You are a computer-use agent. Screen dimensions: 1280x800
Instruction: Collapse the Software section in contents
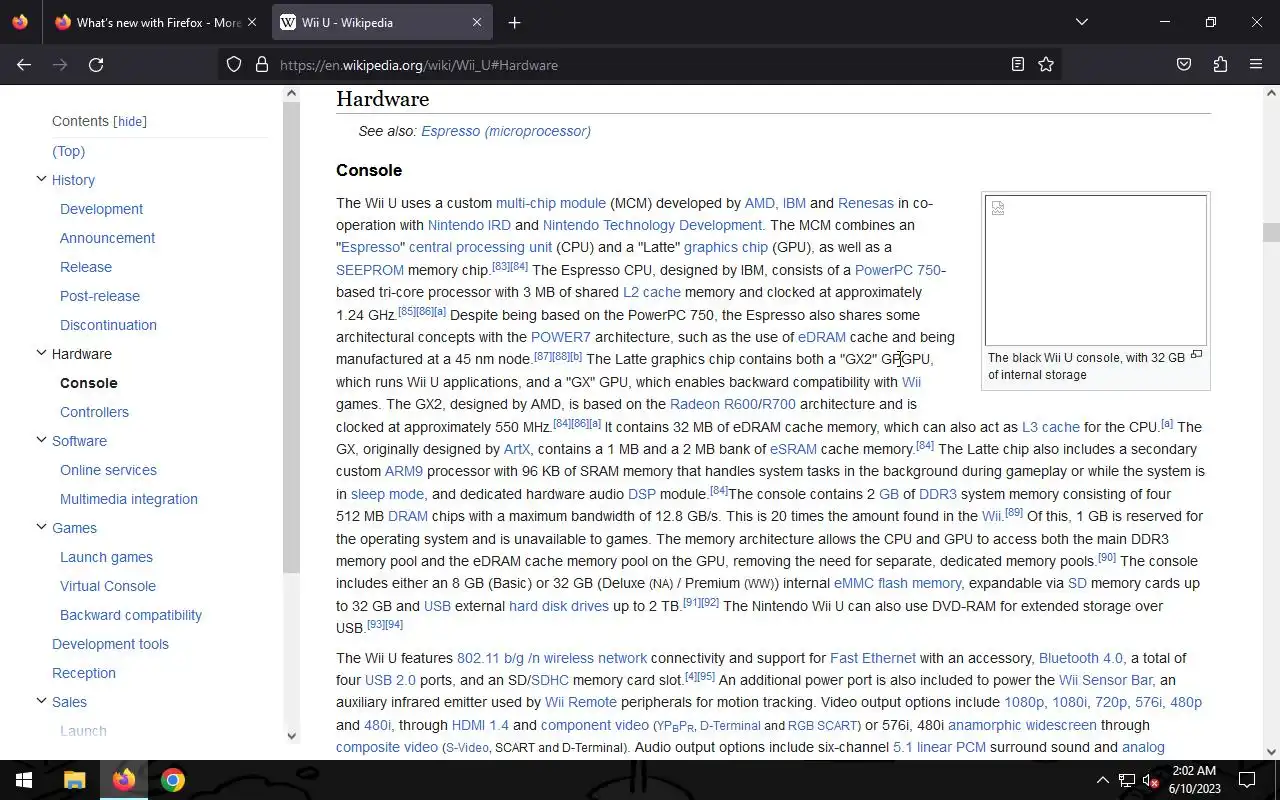(41, 440)
